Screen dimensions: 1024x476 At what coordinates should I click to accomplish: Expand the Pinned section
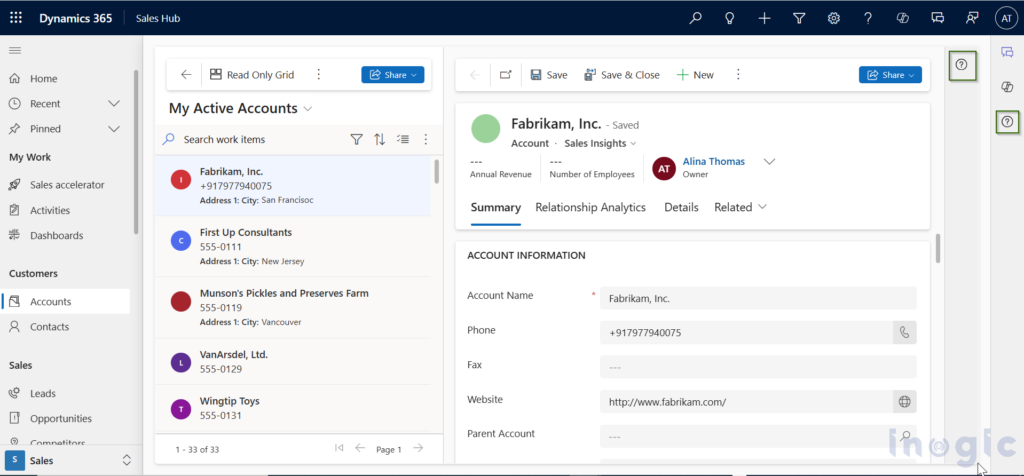coord(114,129)
